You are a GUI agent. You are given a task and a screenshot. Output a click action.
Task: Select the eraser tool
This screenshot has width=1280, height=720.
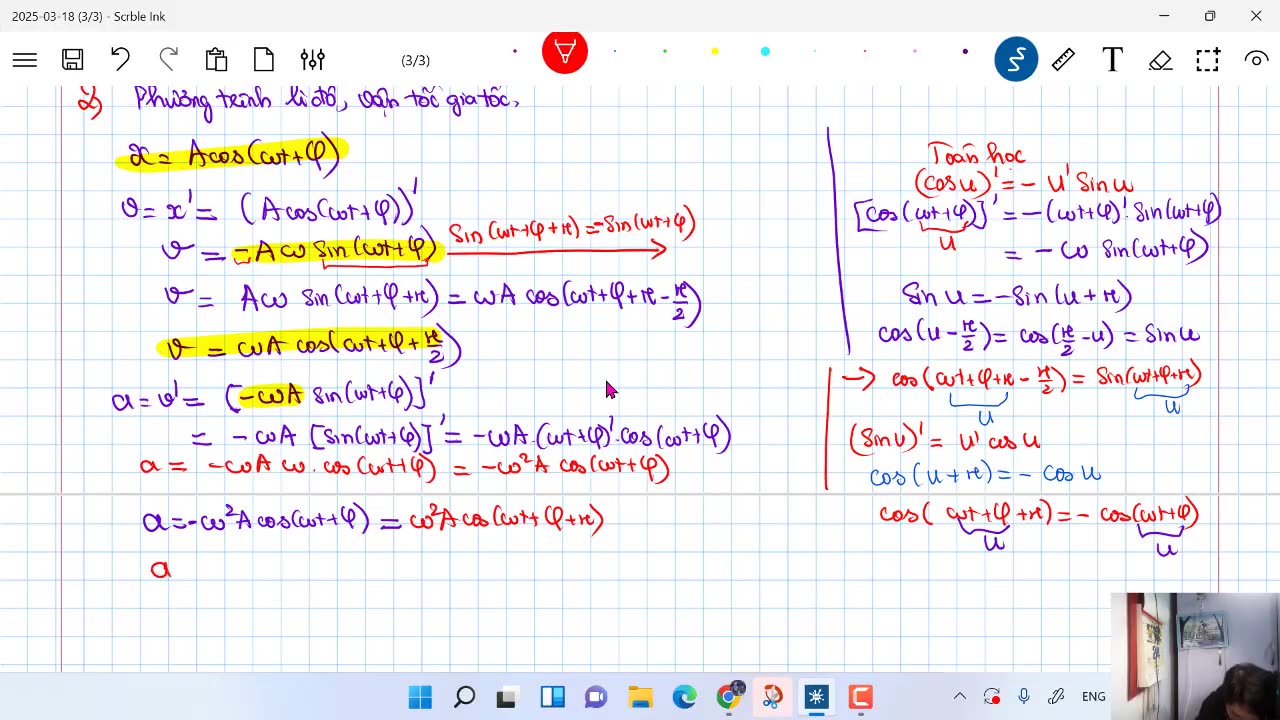tap(1160, 60)
